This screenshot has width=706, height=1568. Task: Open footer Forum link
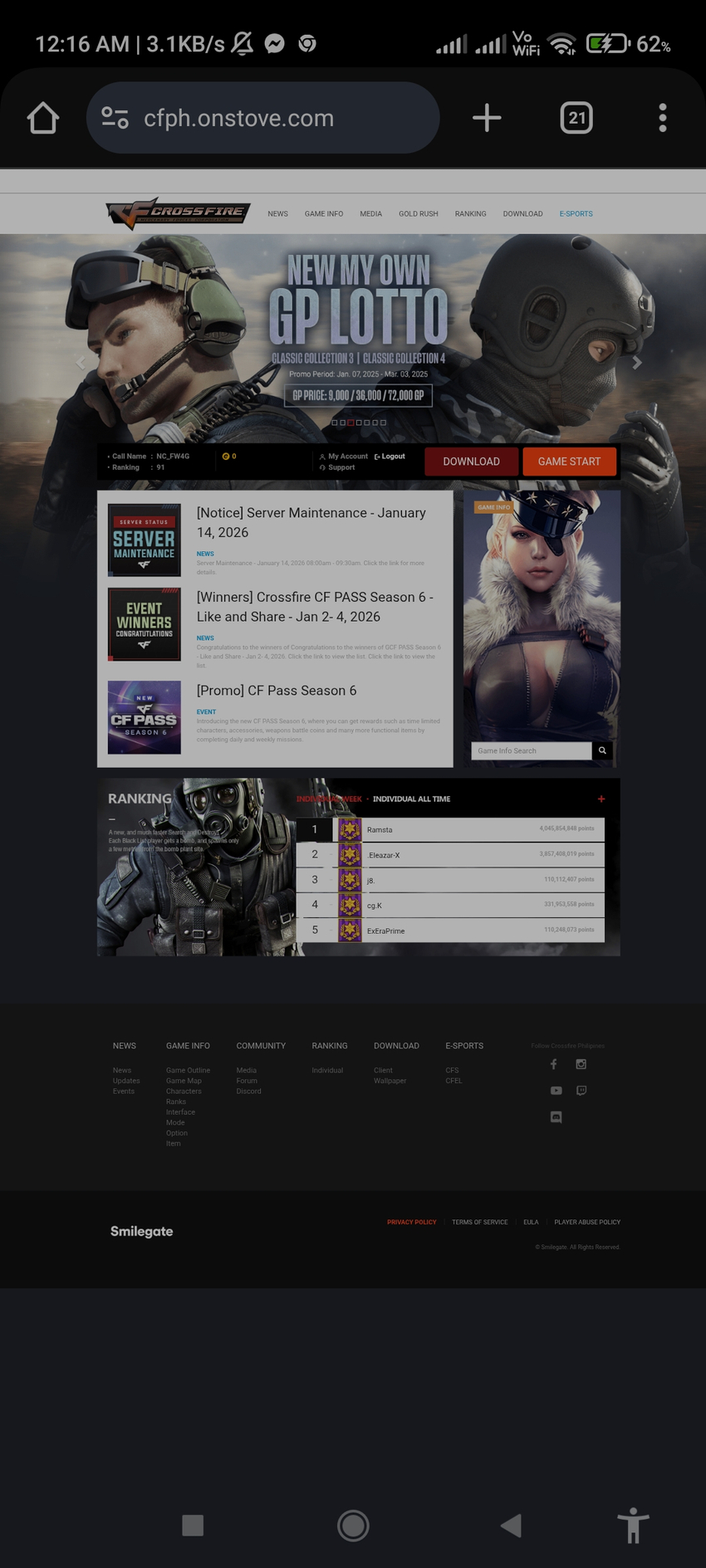tap(247, 1081)
